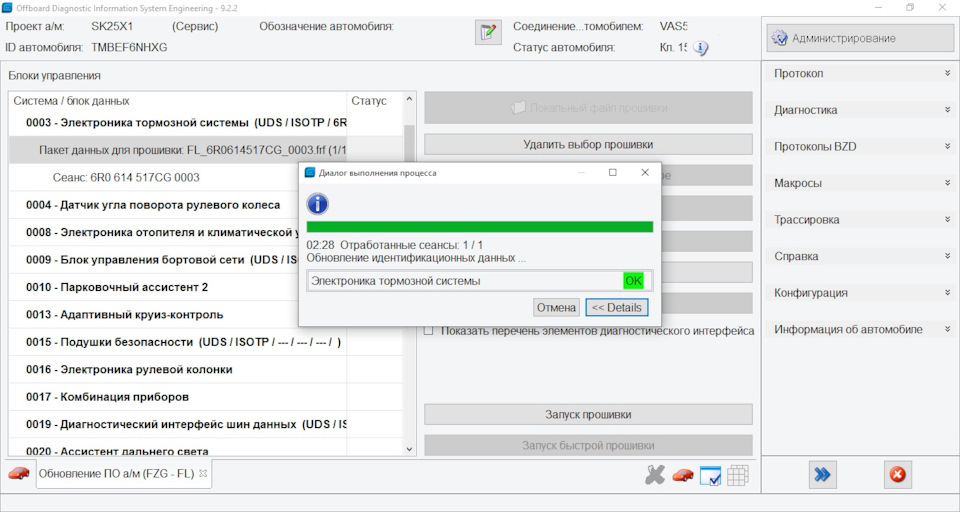Click the red circle cancel button

(x=898, y=475)
